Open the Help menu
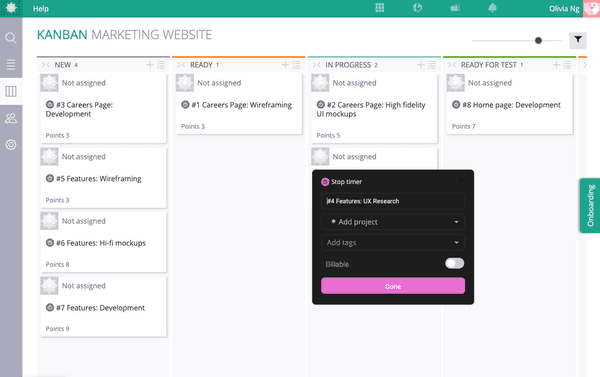600x377 pixels. pos(41,8)
